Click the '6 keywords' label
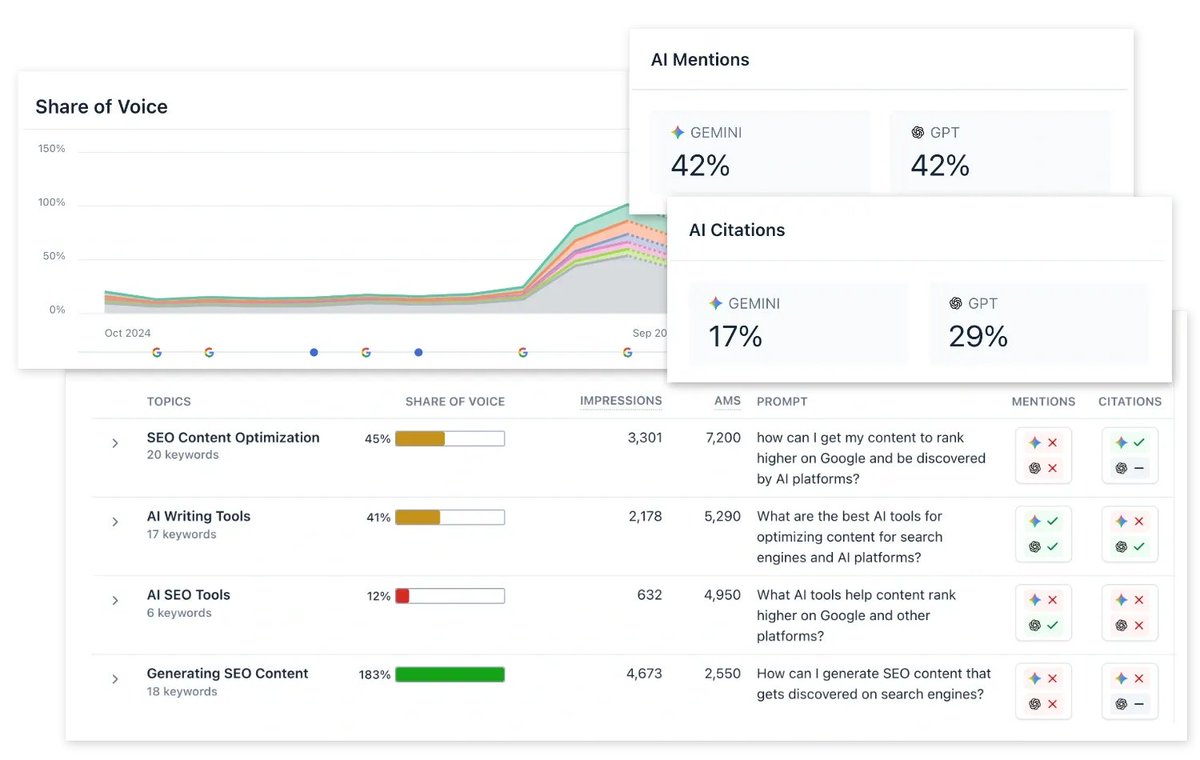Viewport: 1200px width, 760px height. coord(179,613)
